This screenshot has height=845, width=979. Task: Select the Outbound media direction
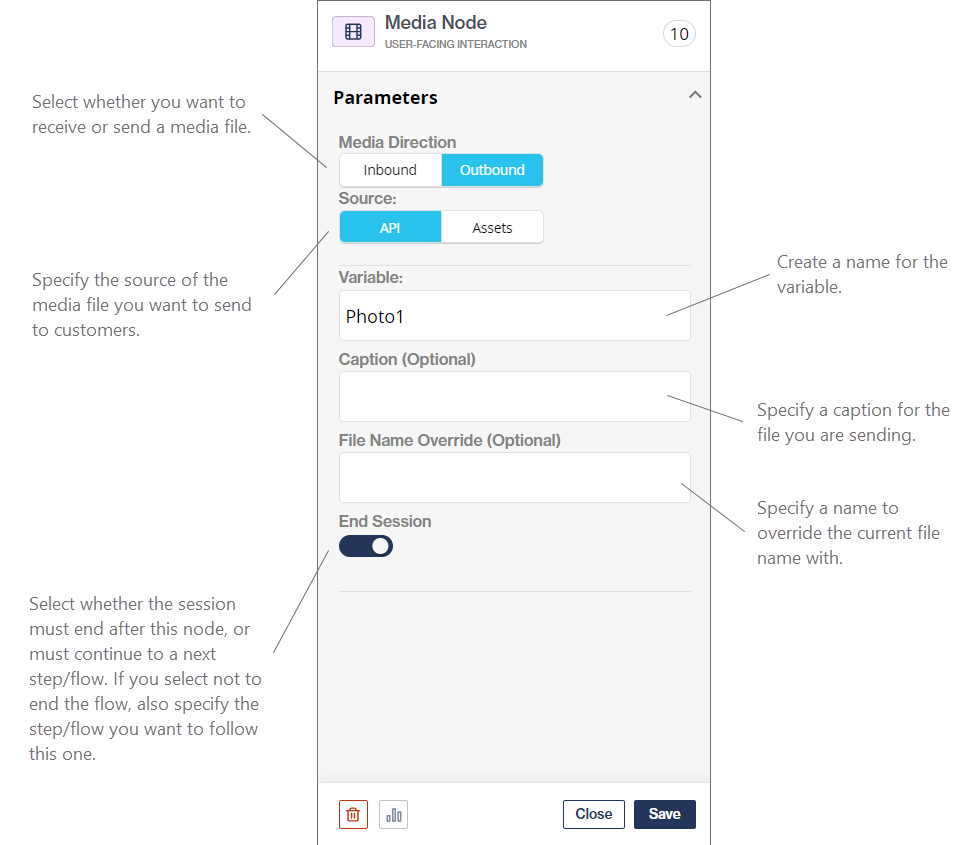click(492, 169)
